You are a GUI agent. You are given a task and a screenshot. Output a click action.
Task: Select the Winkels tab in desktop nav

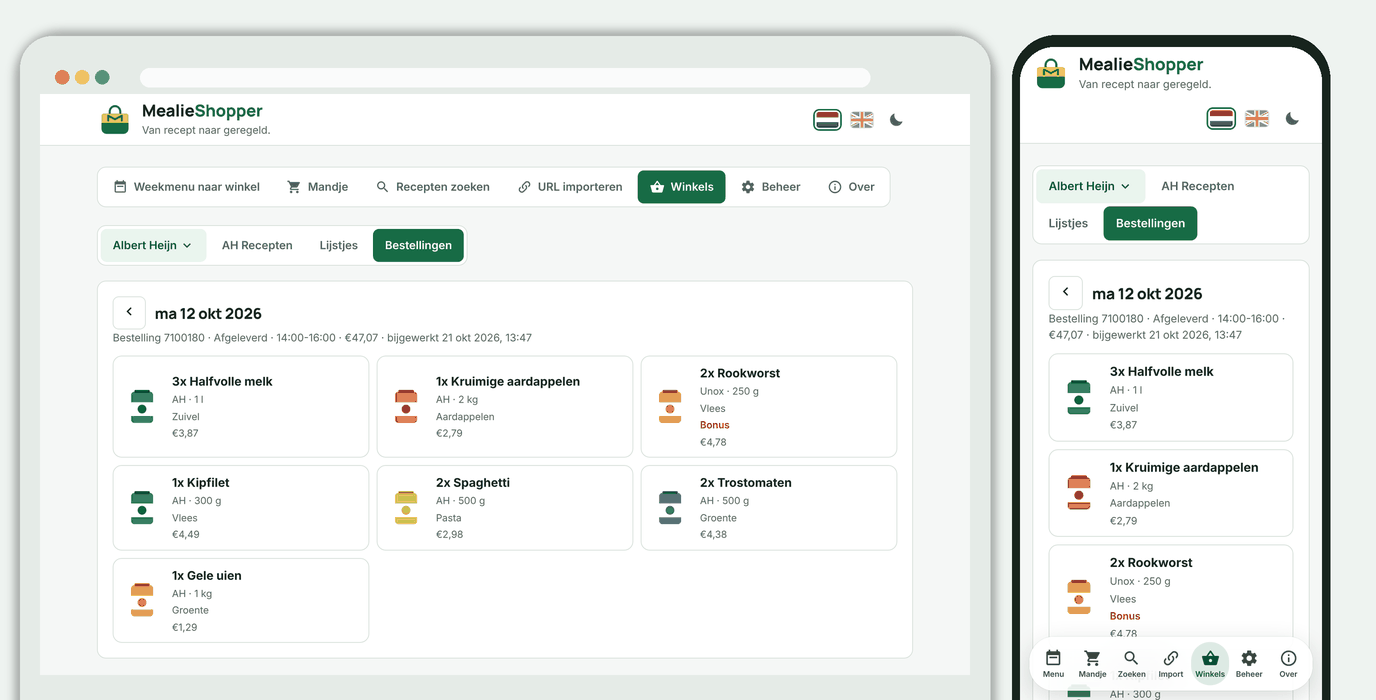coord(682,187)
